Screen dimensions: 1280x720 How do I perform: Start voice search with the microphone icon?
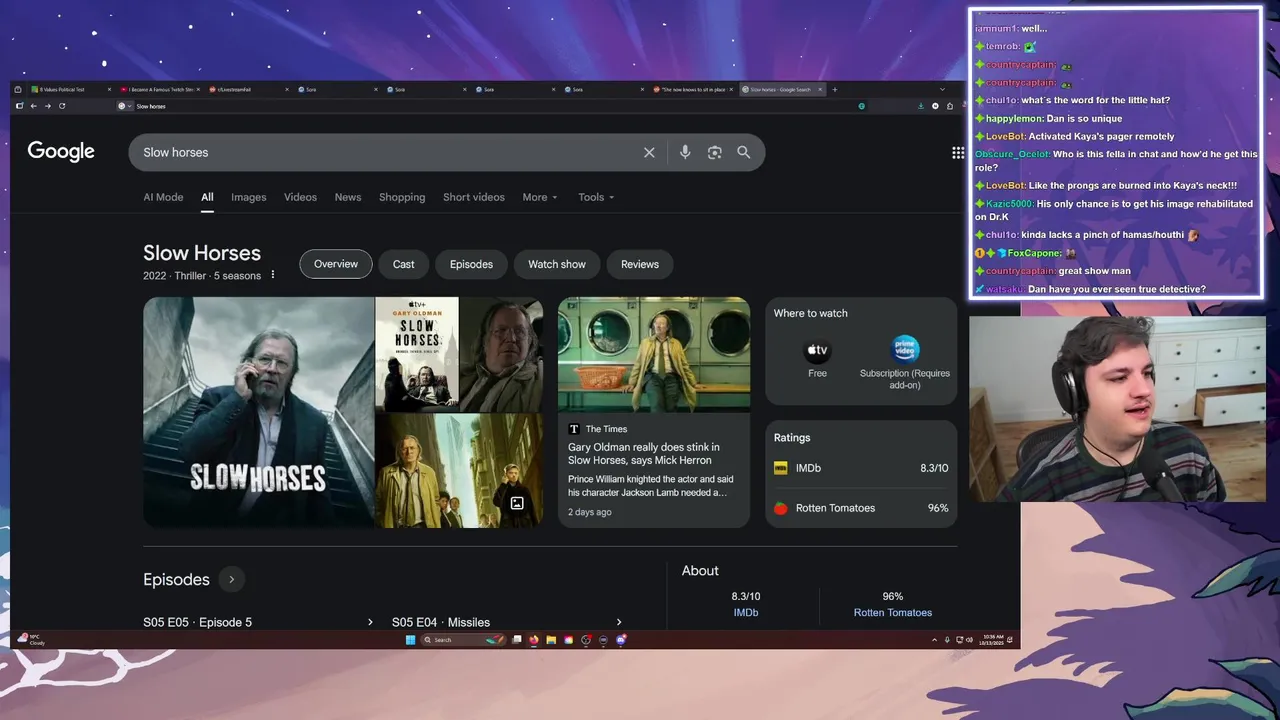coord(685,152)
